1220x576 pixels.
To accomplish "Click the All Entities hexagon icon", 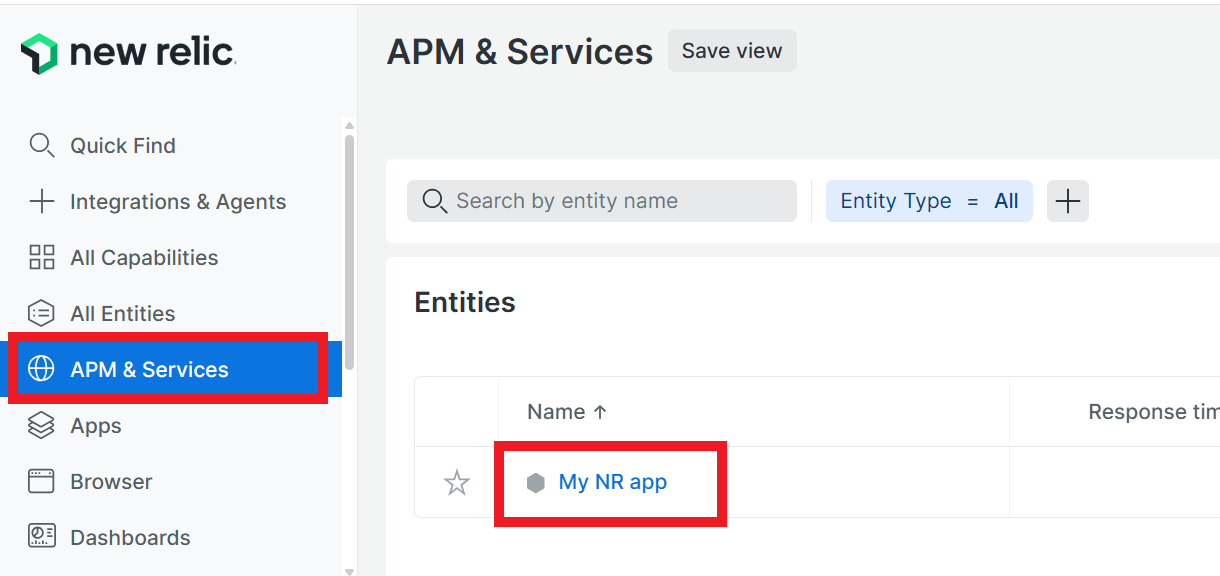I will click(x=41, y=313).
